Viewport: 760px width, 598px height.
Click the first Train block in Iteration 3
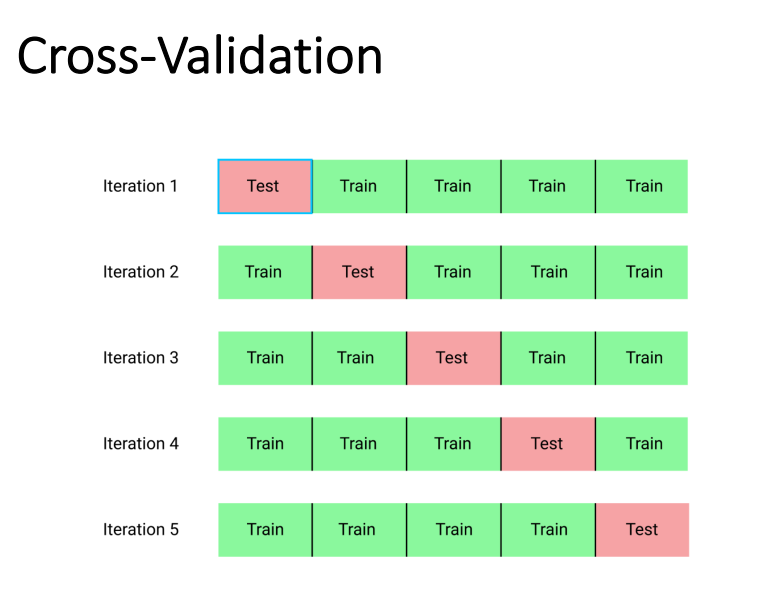coord(265,358)
